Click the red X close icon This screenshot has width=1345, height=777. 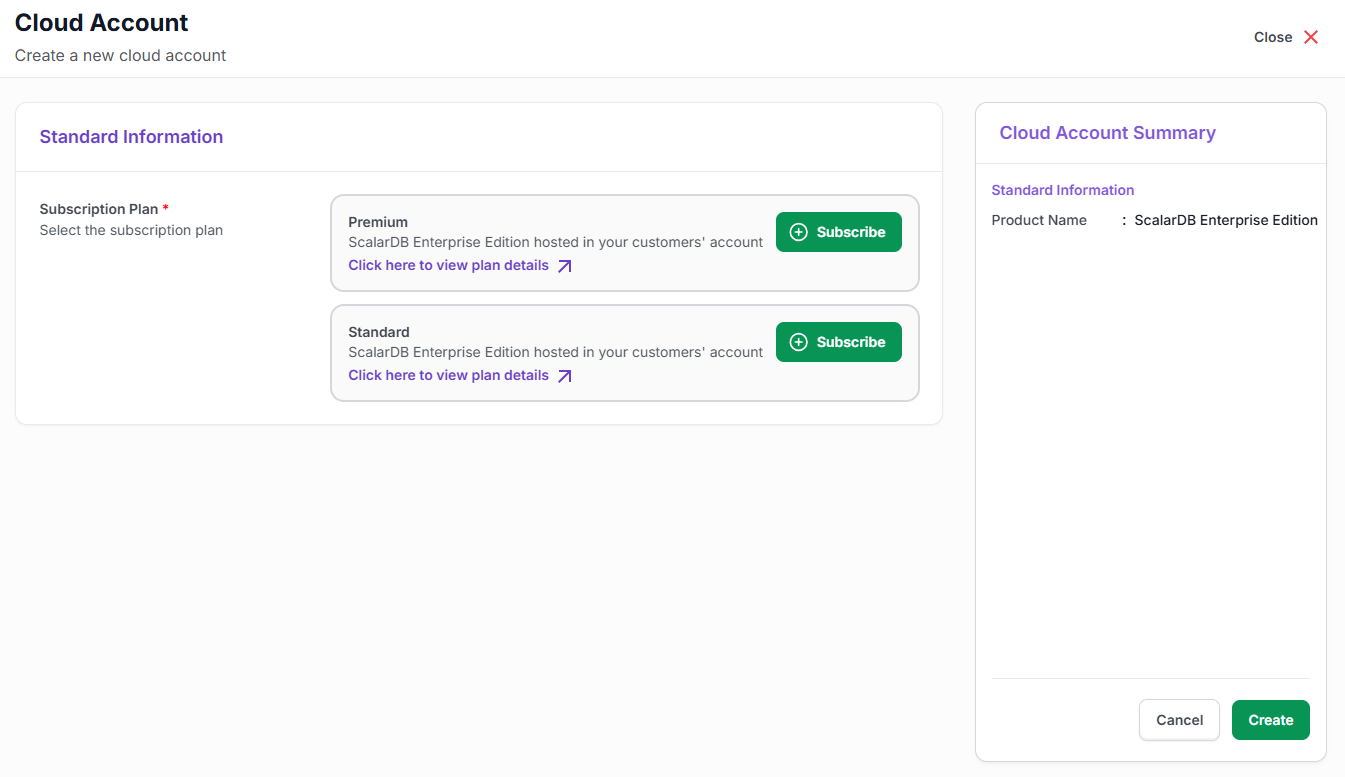click(1312, 37)
